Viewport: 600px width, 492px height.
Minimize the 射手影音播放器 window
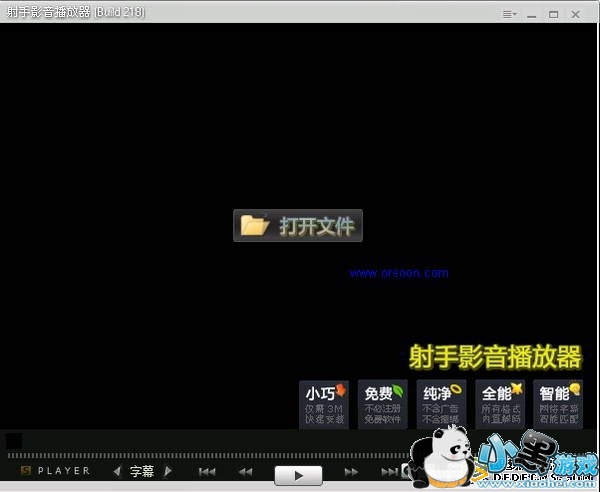[532, 15]
